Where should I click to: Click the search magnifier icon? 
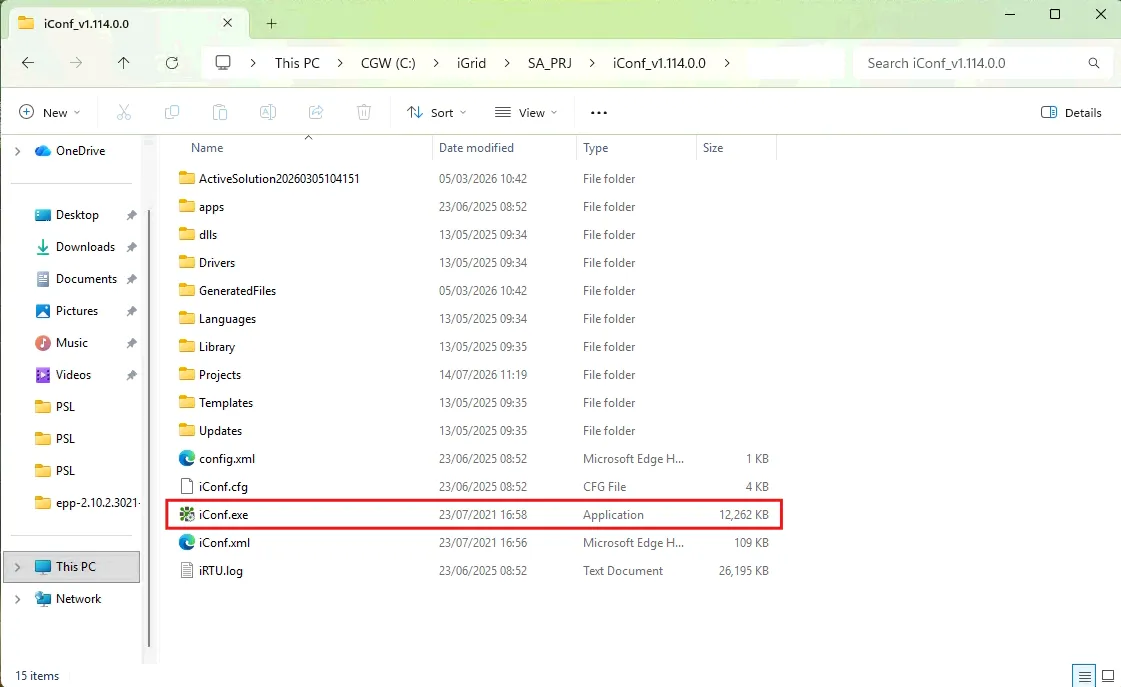click(1094, 63)
